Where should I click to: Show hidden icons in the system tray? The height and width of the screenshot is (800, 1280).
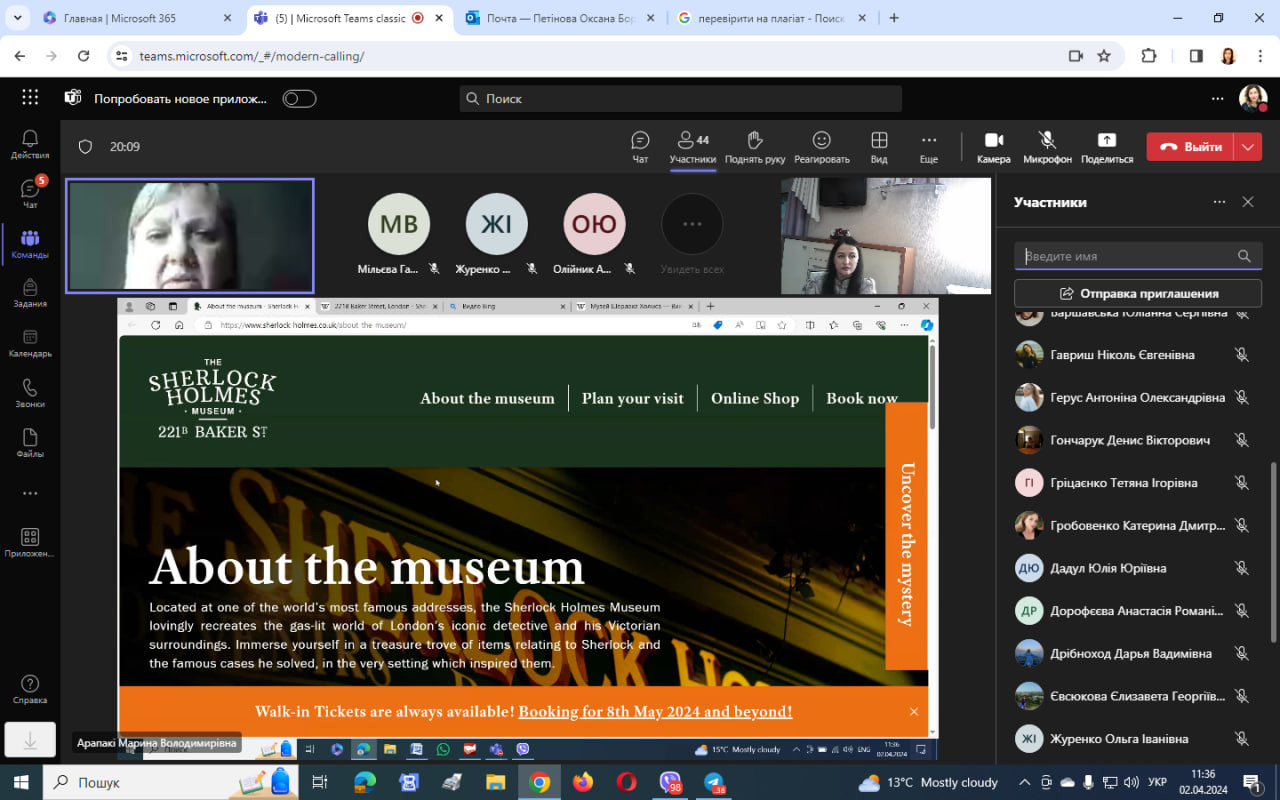click(1024, 782)
